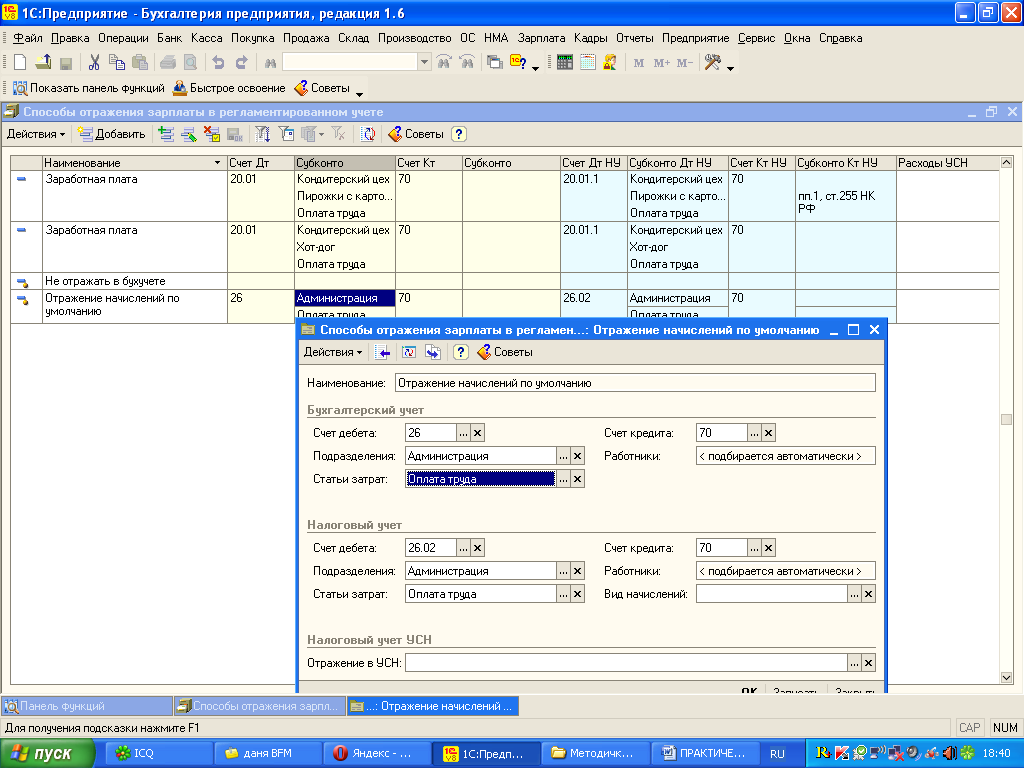Open the Файл menu
Viewport: 1024px width, 768px height.
click(x=27, y=38)
